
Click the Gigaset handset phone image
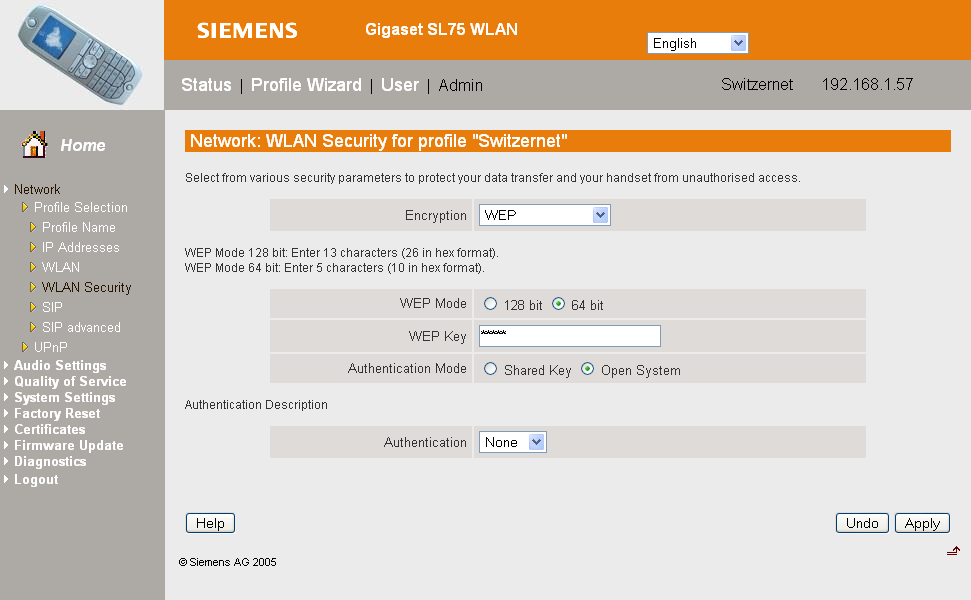(x=80, y=55)
